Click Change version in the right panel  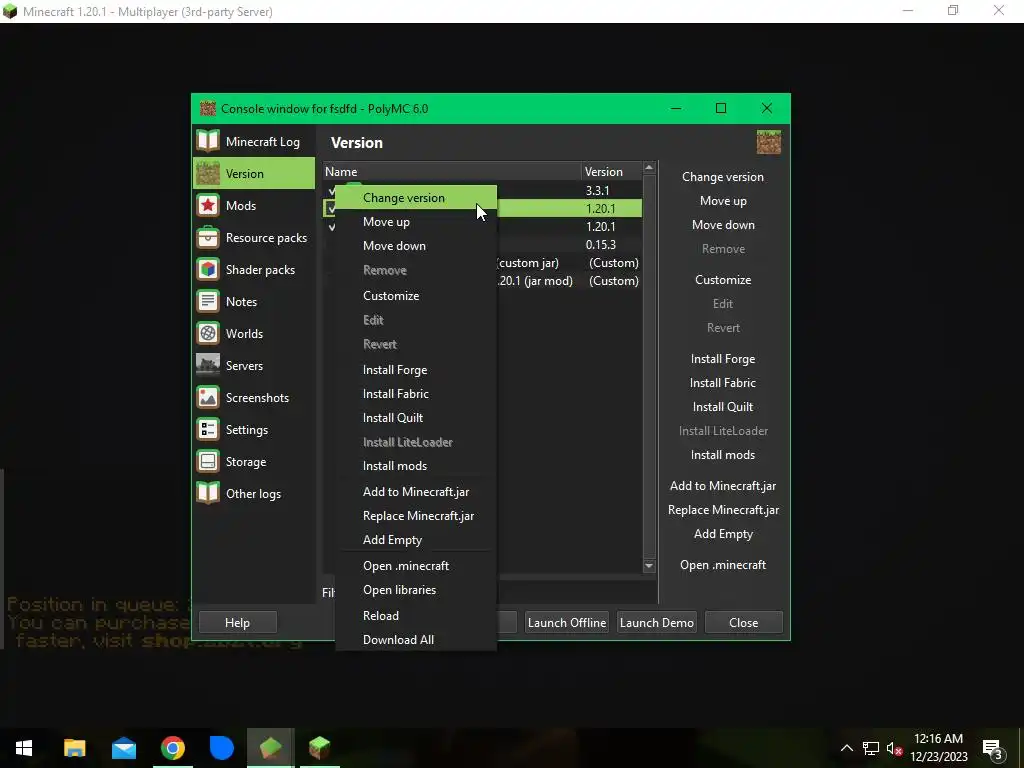723,177
